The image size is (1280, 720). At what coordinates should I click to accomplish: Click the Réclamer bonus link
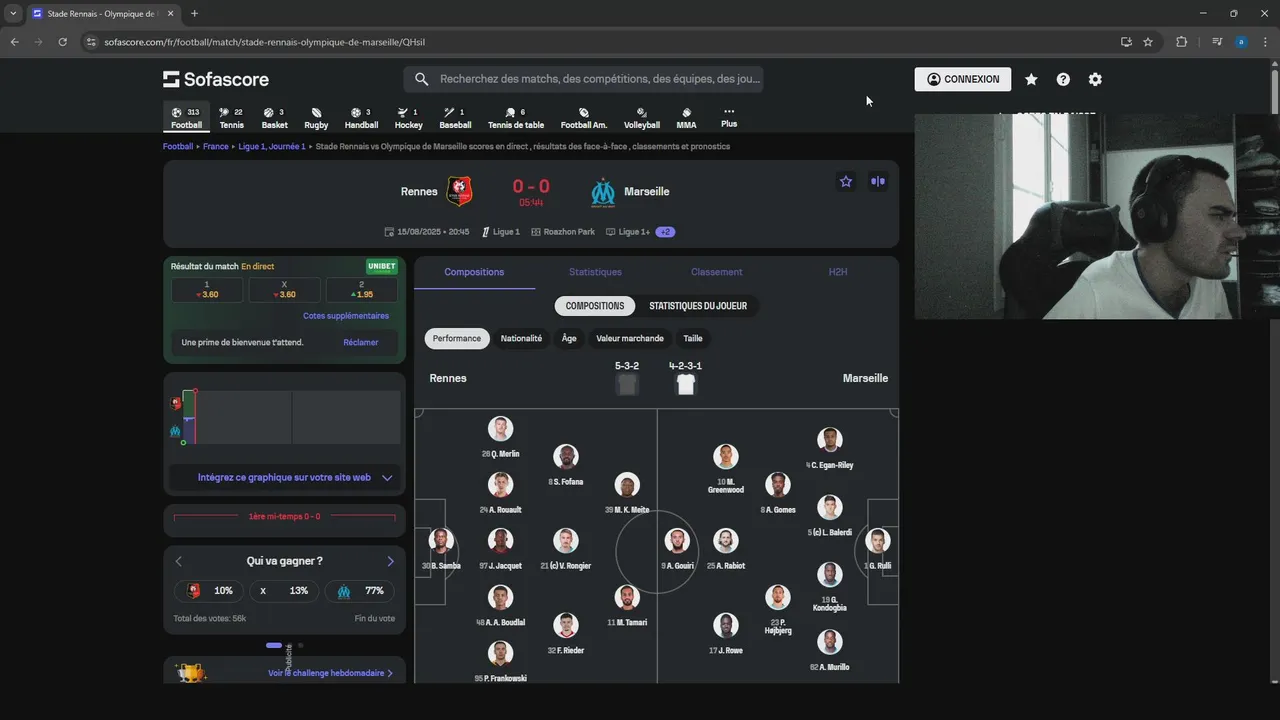(x=361, y=342)
